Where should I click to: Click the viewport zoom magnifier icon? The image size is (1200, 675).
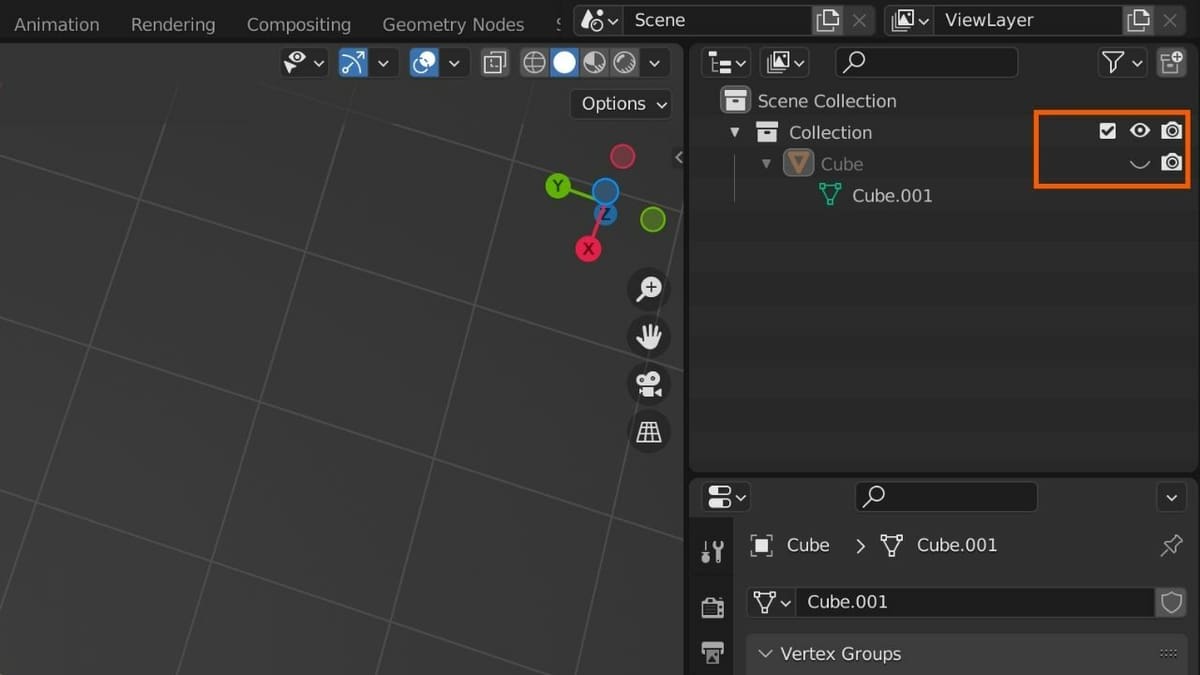click(649, 289)
